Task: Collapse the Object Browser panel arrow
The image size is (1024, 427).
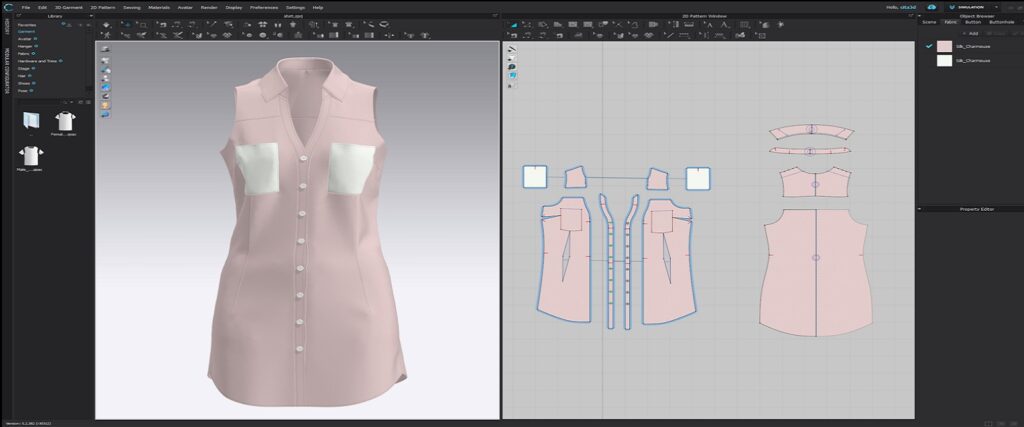Action: pyautogui.click(x=920, y=16)
